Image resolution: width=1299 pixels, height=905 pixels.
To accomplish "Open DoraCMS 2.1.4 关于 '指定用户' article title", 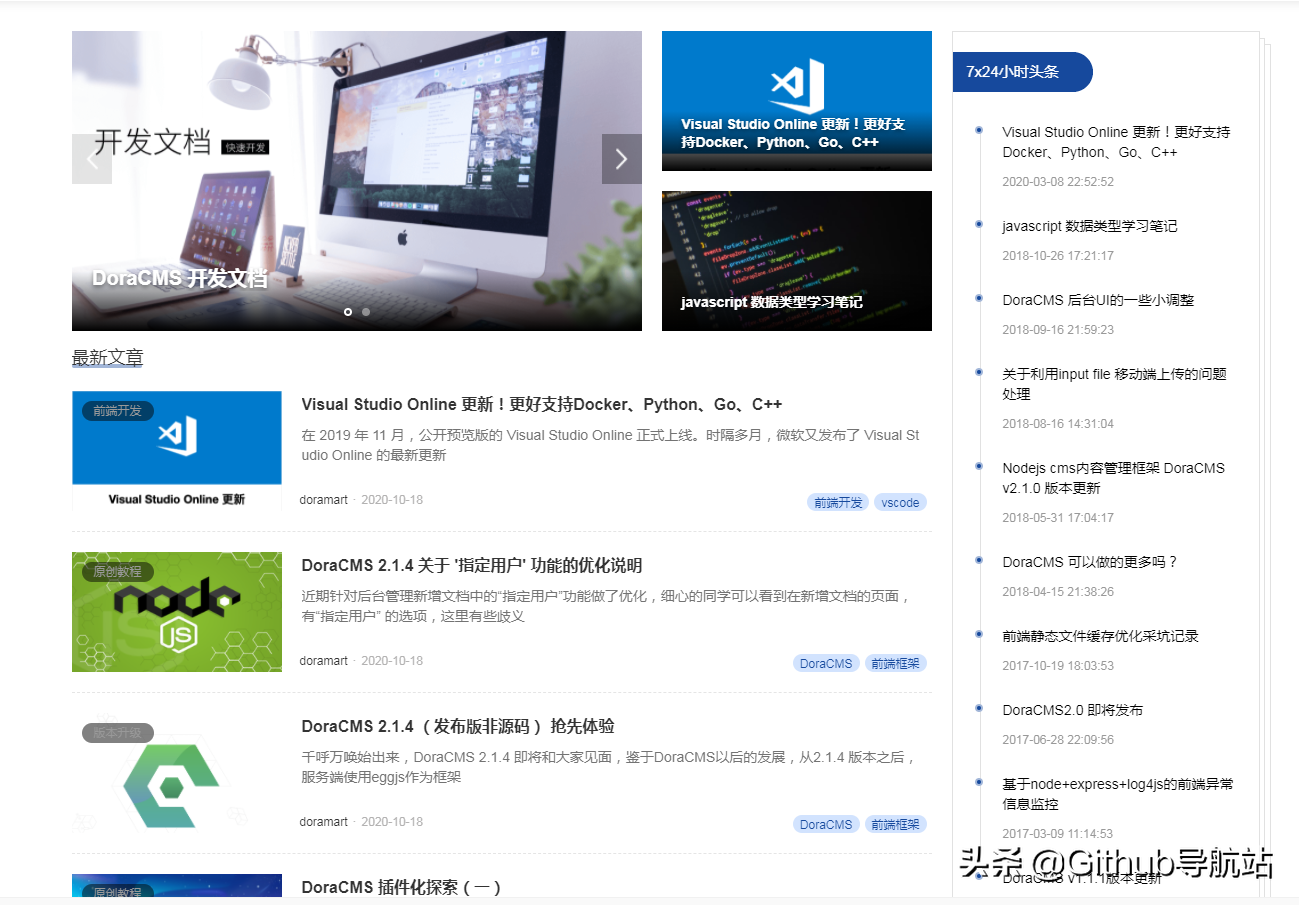I will click(472, 565).
